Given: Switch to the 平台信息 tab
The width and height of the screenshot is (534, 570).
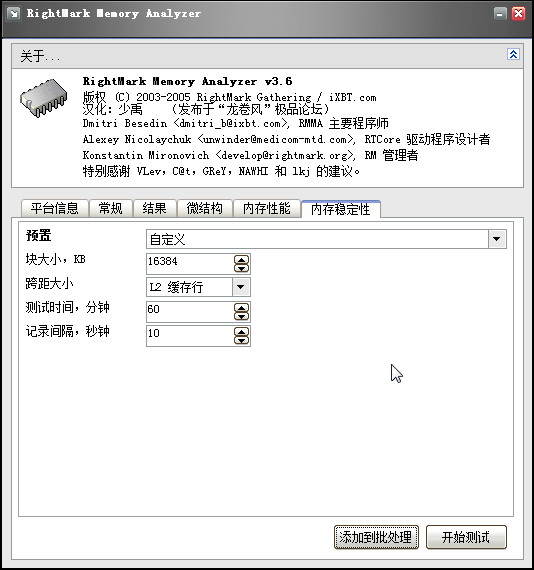Looking at the screenshot, I should point(55,209).
